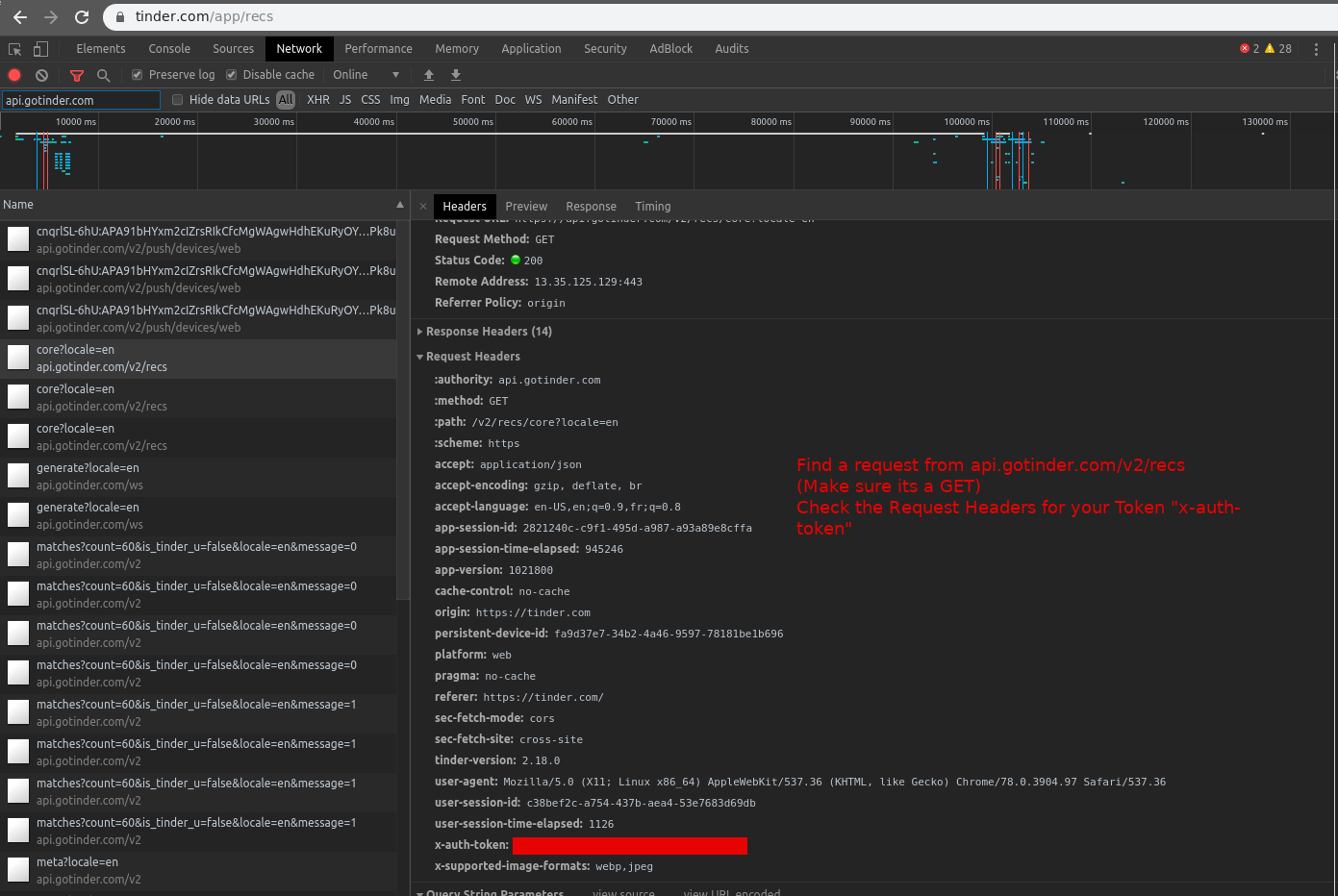Open the Performance panel
Viewport: 1338px width, 896px height.
(x=378, y=49)
